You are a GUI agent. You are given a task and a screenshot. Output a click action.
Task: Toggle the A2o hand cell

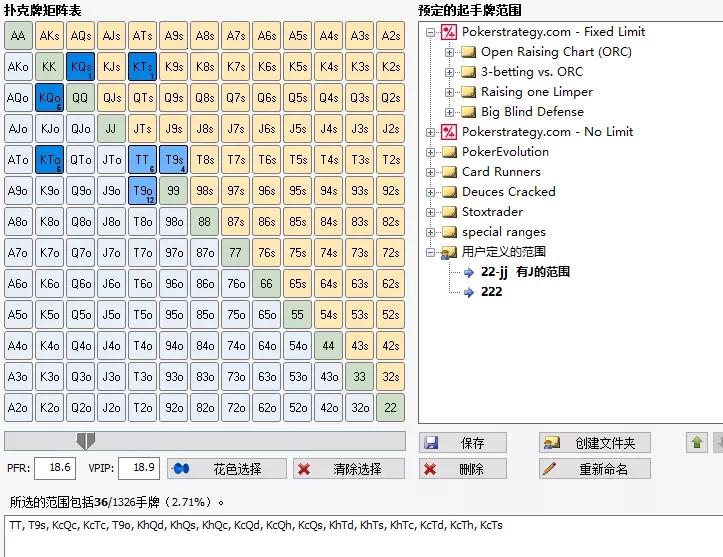pos(18,408)
